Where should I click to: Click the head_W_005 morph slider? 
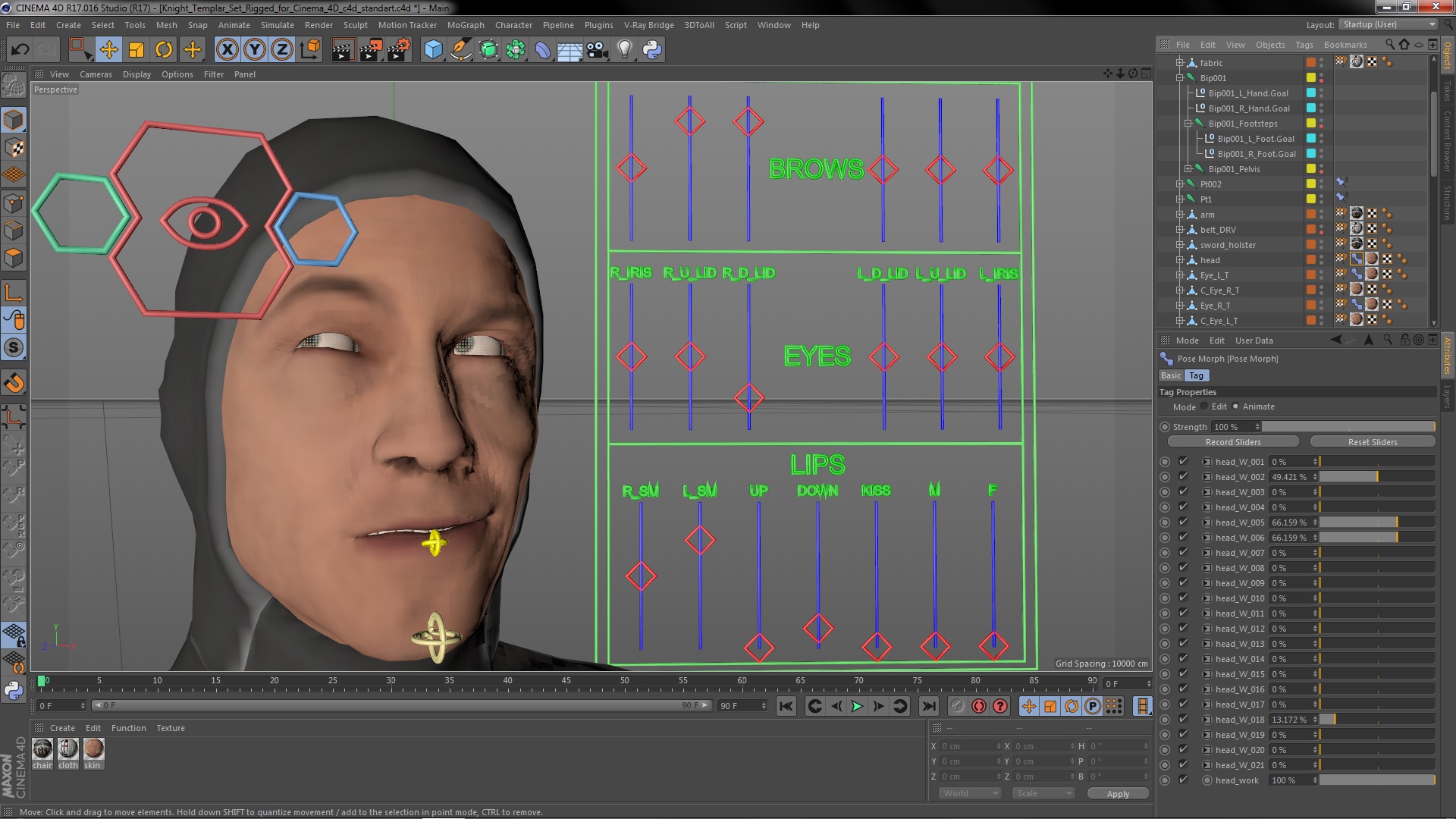[1376, 522]
